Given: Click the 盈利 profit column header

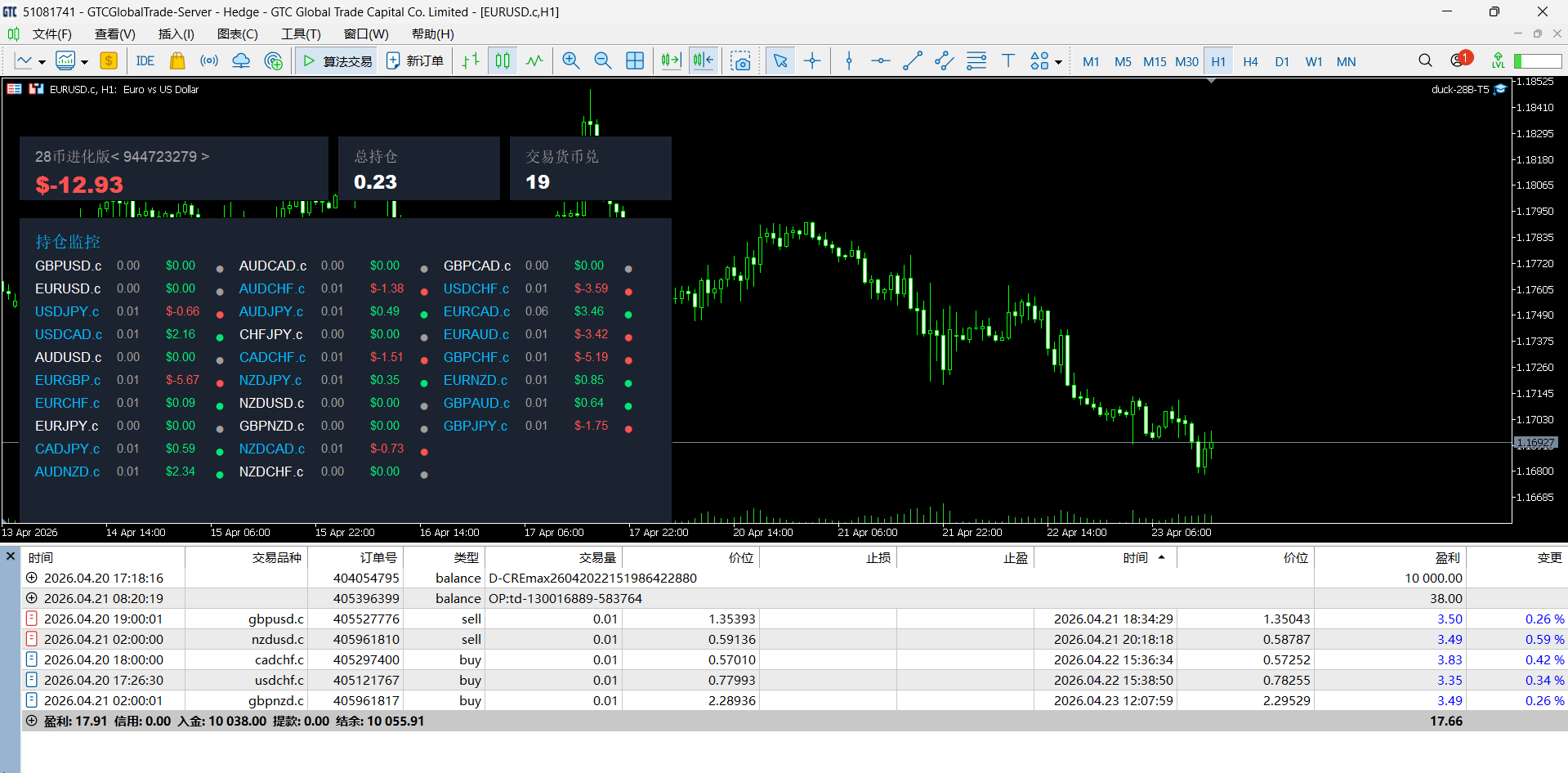Looking at the screenshot, I should [x=1446, y=557].
